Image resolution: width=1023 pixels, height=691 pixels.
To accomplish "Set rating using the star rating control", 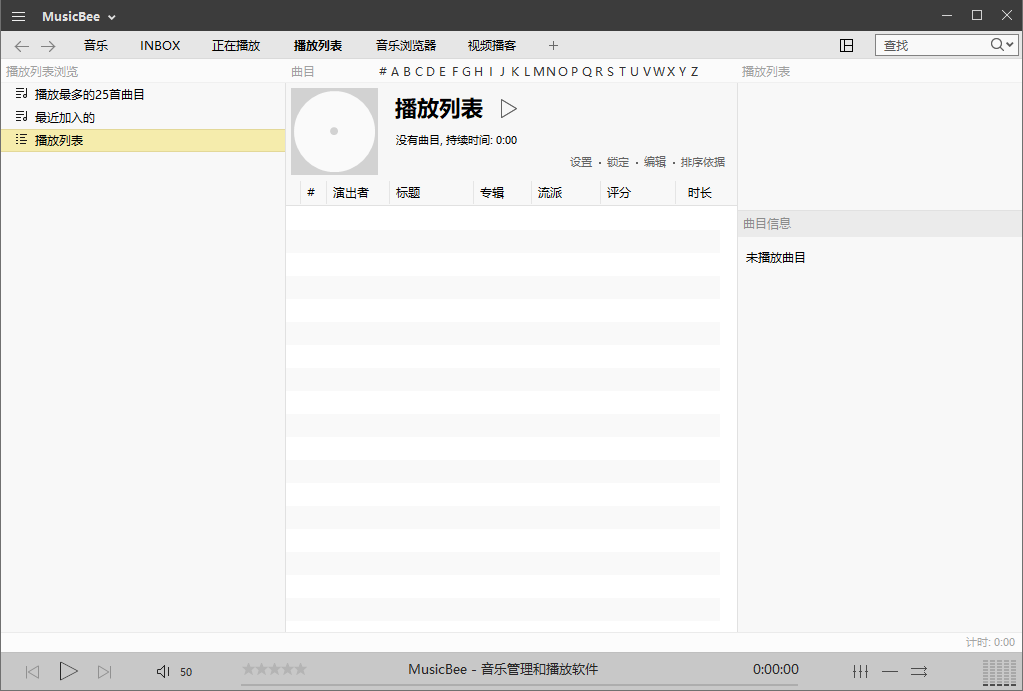I will click(x=275, y=669).
